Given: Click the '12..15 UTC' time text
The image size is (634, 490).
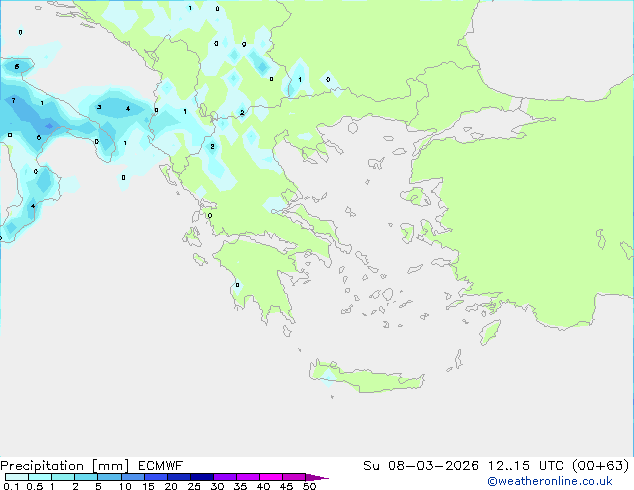Looking at the screenshot, I should [525, 466].
